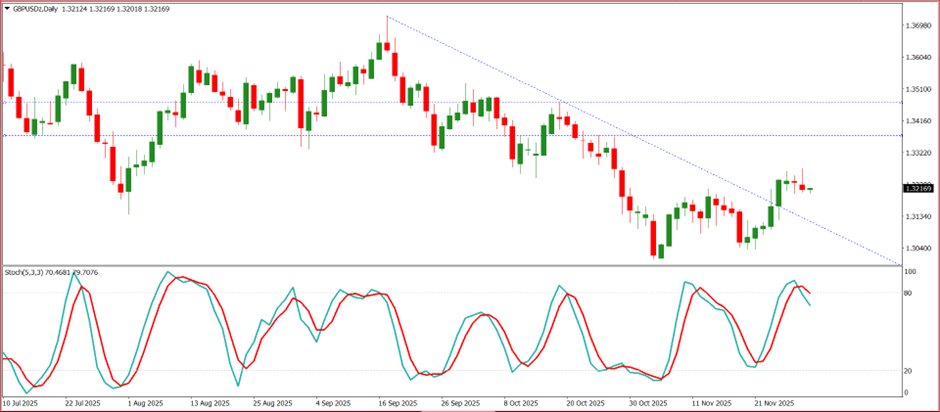
Task: Click the 1.35100 price axis label
Action: coord(919,89)
